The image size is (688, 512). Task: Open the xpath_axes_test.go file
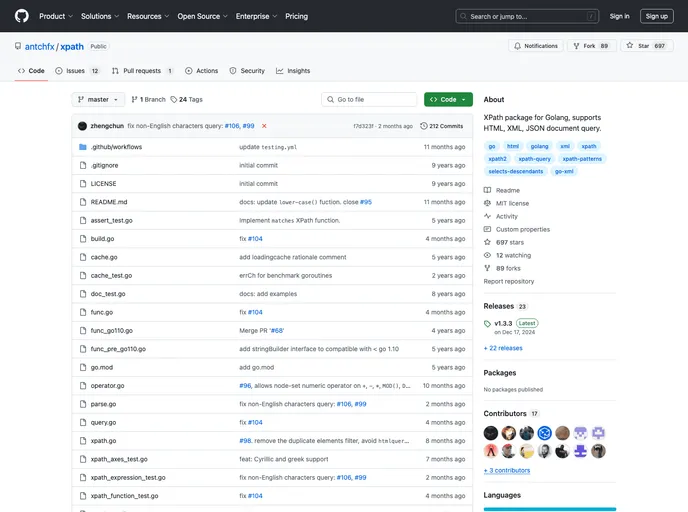click(x=119, y=459)
